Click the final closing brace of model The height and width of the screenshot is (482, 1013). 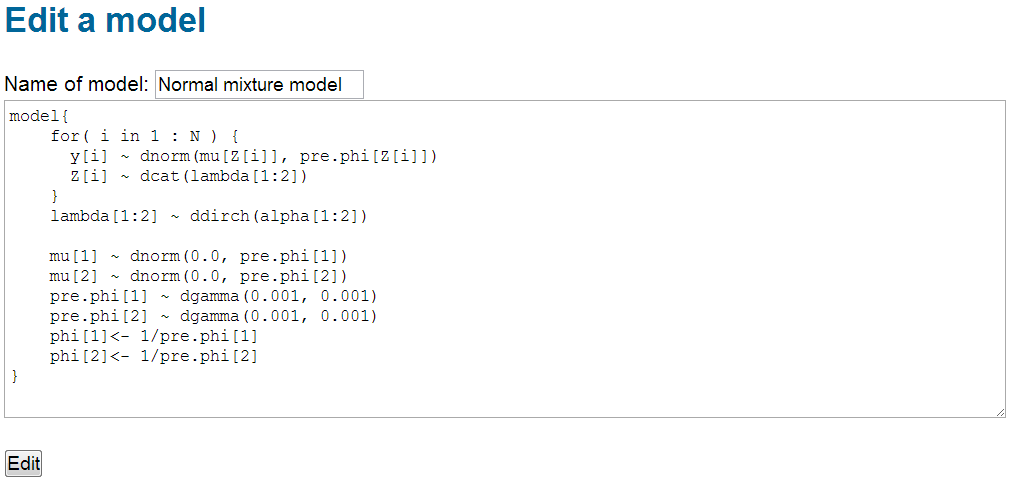(15, 376)
